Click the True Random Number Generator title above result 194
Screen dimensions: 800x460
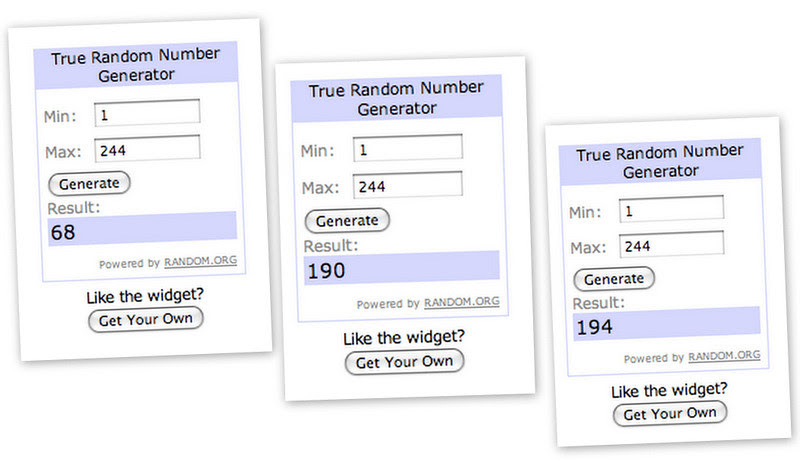pos(660,161)
